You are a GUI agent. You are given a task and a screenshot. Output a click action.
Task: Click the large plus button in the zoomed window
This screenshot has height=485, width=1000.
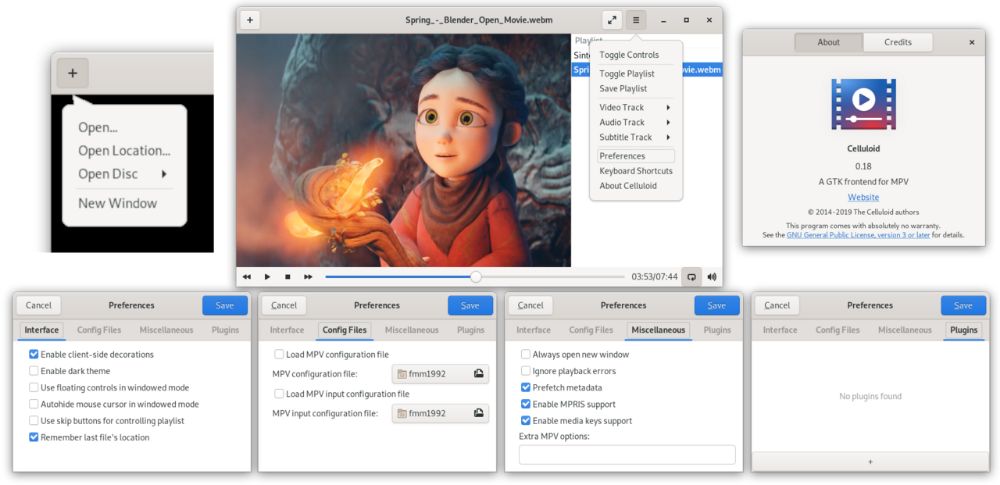pos(73,73)
